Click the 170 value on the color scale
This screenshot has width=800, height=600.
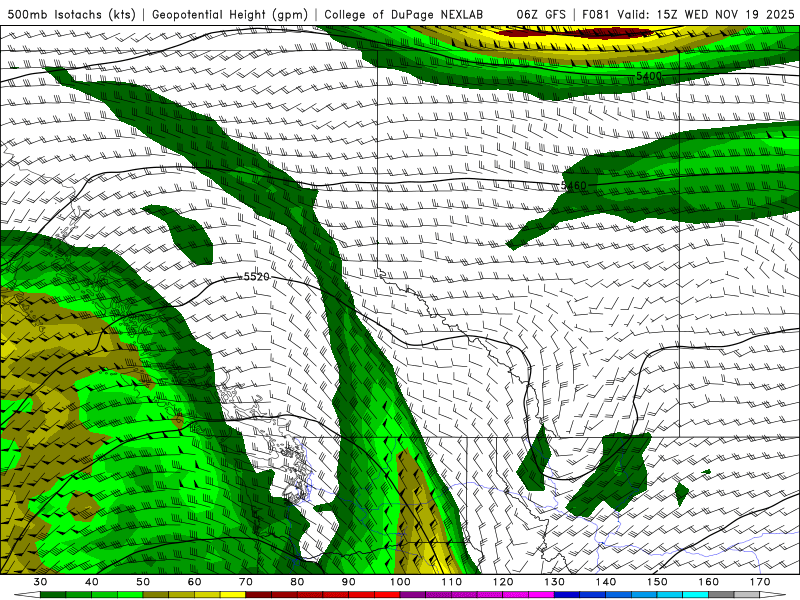[x=760, y=582]
